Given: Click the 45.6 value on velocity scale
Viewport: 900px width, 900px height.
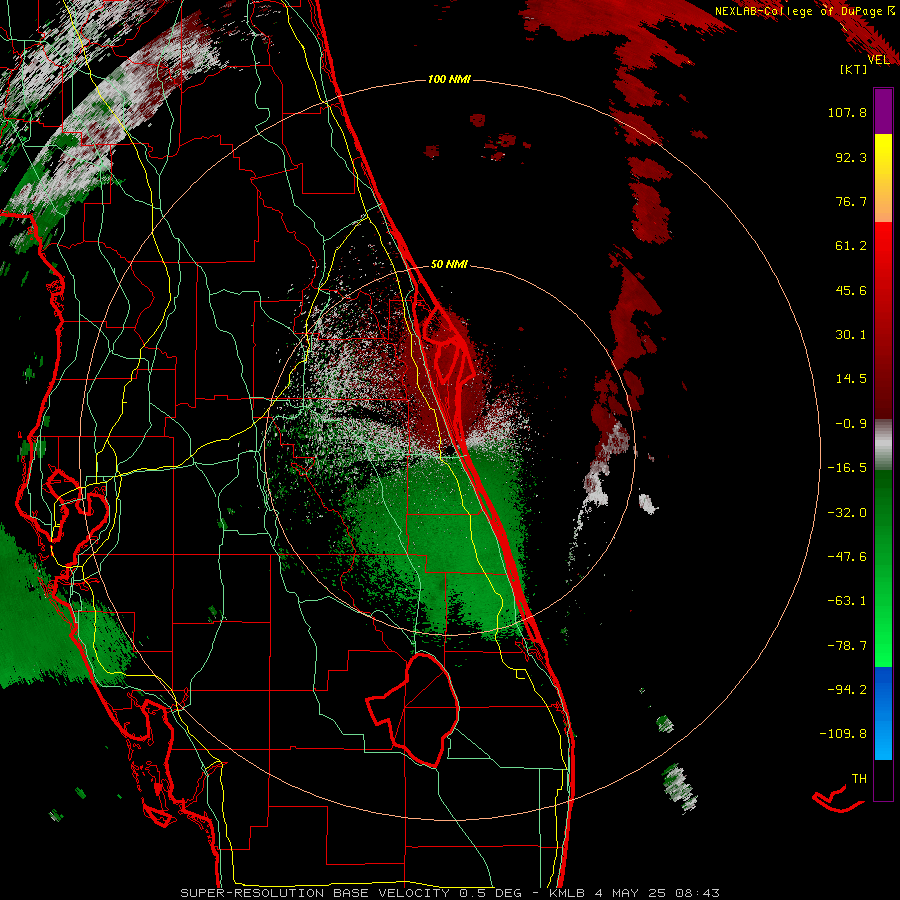Looking at the screenshot, I should pos(851,290).
